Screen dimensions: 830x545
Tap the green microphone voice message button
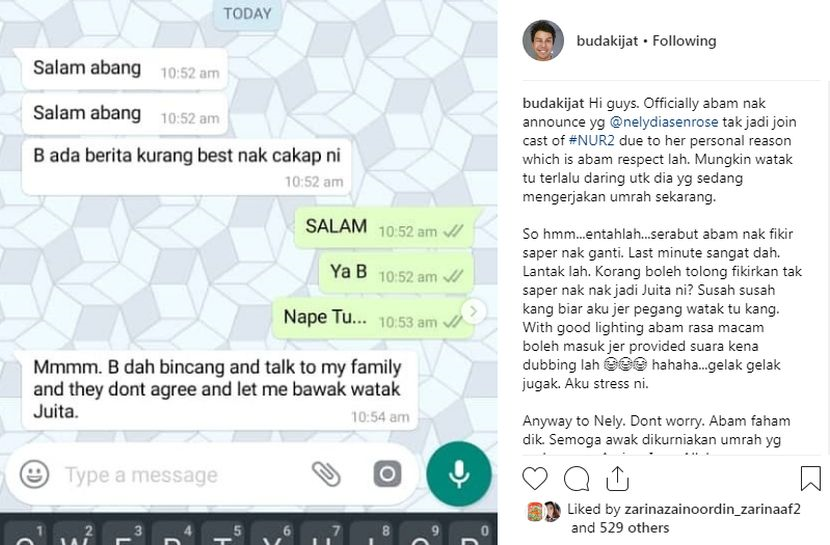pos(459,474)
